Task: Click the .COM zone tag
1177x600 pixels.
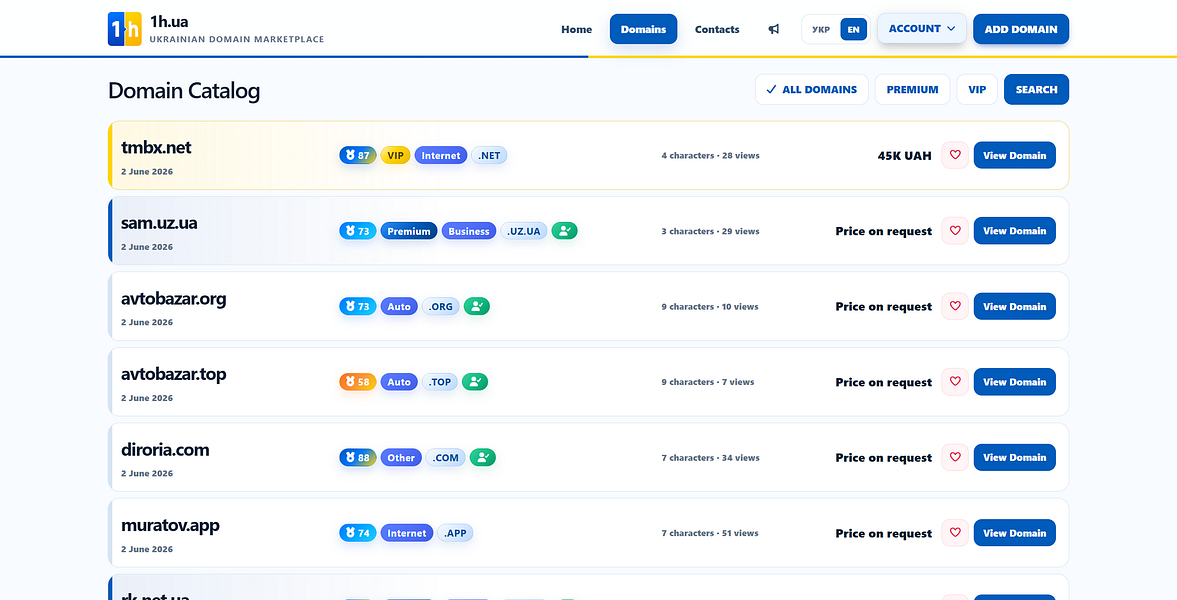Action: [446, 457]
